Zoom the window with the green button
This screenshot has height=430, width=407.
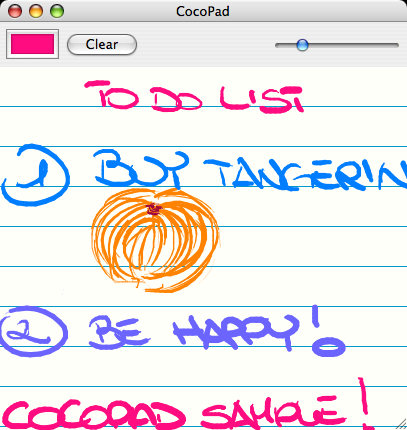[57, 11]
